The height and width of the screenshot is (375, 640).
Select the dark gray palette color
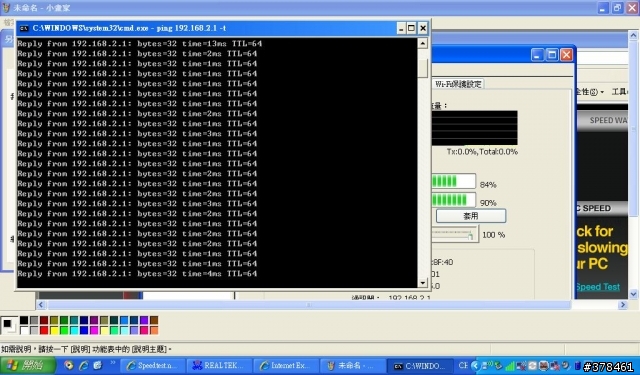coord(34,320)
